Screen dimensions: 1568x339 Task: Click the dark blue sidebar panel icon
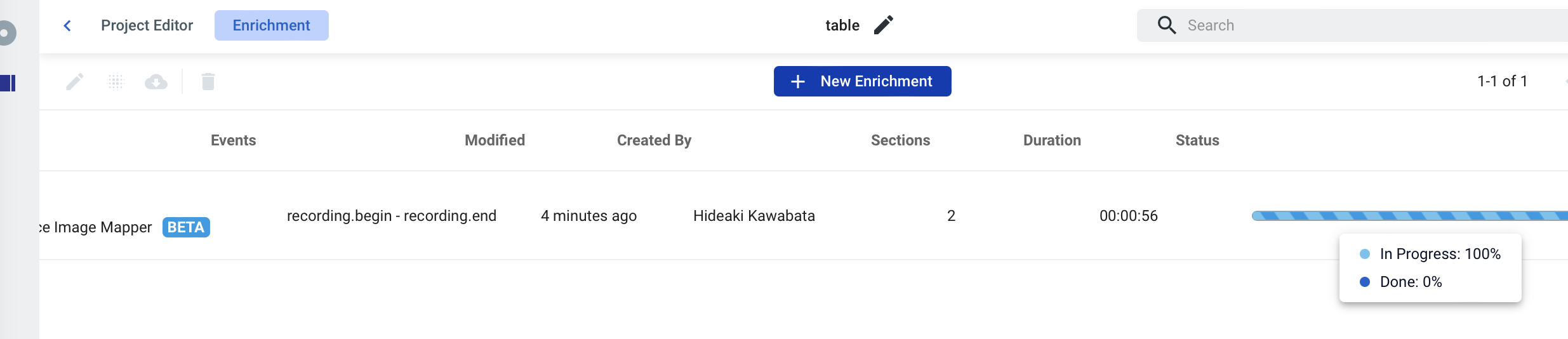tap(8, 83)
